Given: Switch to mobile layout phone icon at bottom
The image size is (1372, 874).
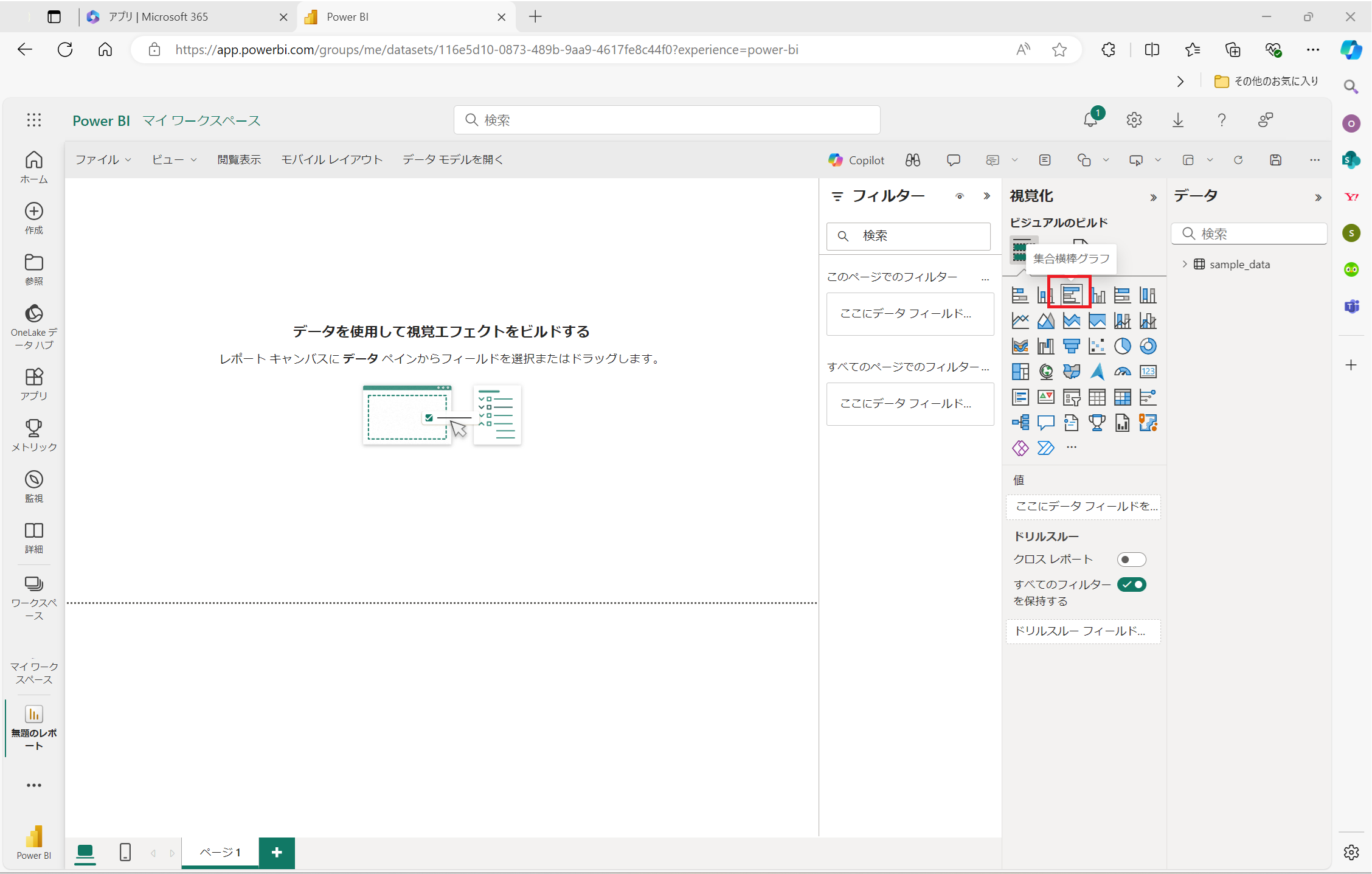Looking at the screenshot, I should (125, 852).
